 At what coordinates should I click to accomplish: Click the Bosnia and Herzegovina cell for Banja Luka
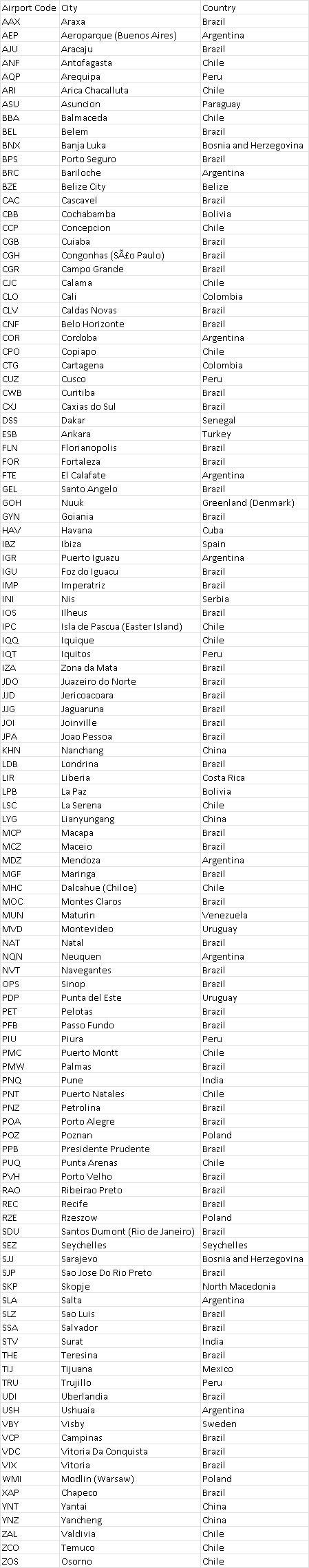[254, 145]
